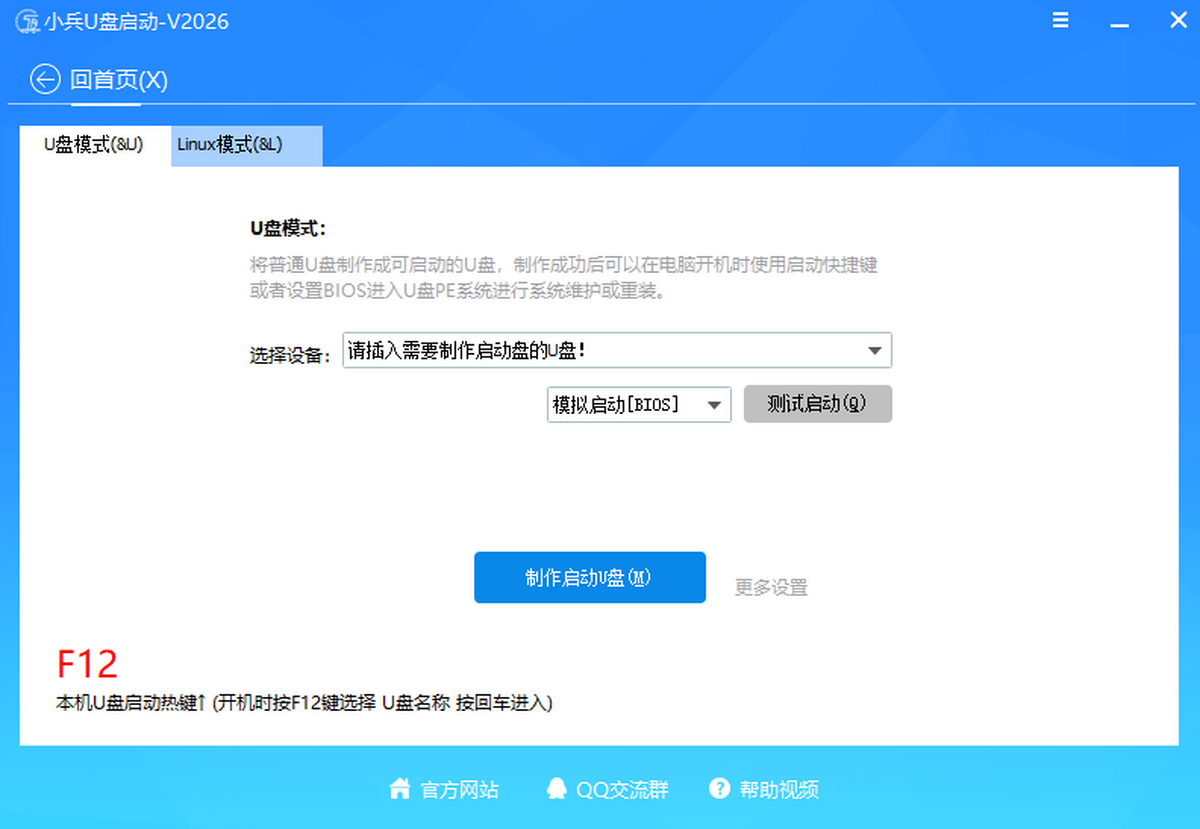1200x829 pixels.
Task: Click the 本机U盘启动热键 hint text
Action: click(304, 703)
